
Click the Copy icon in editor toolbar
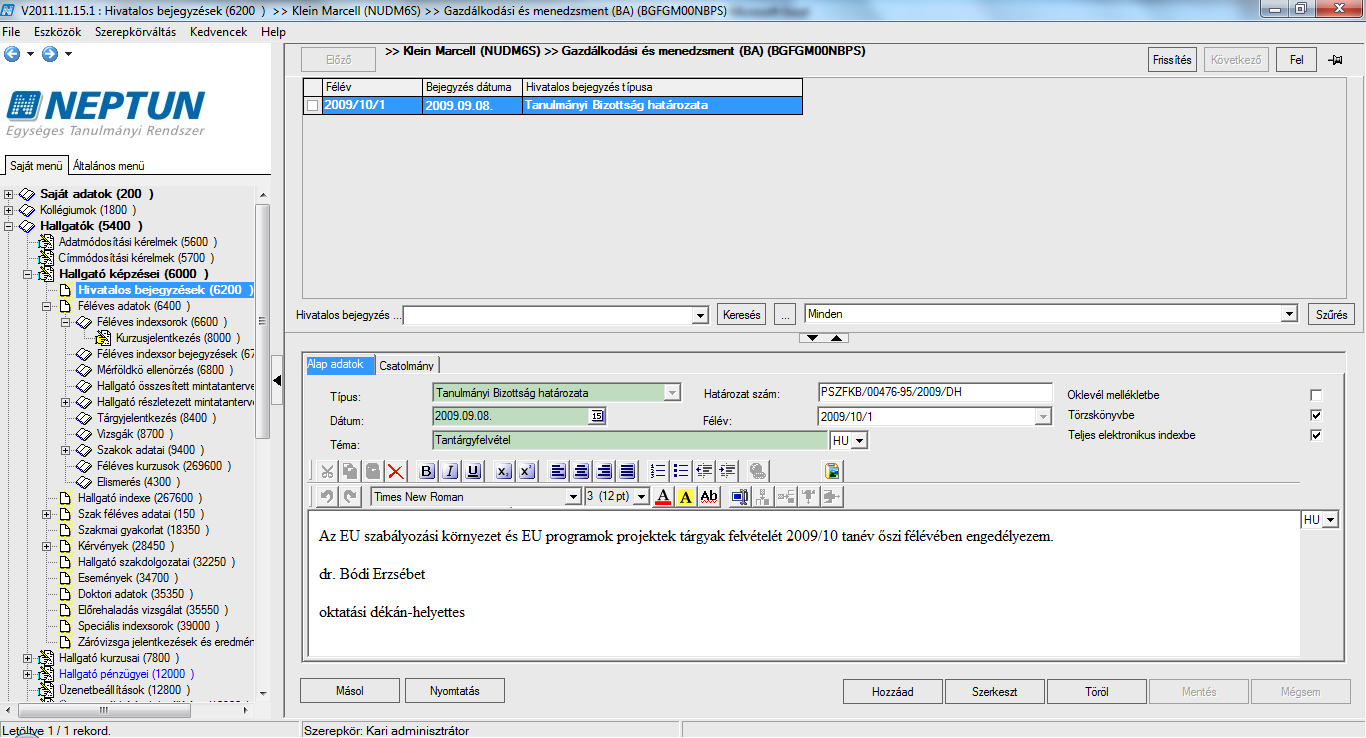point(350,471)
